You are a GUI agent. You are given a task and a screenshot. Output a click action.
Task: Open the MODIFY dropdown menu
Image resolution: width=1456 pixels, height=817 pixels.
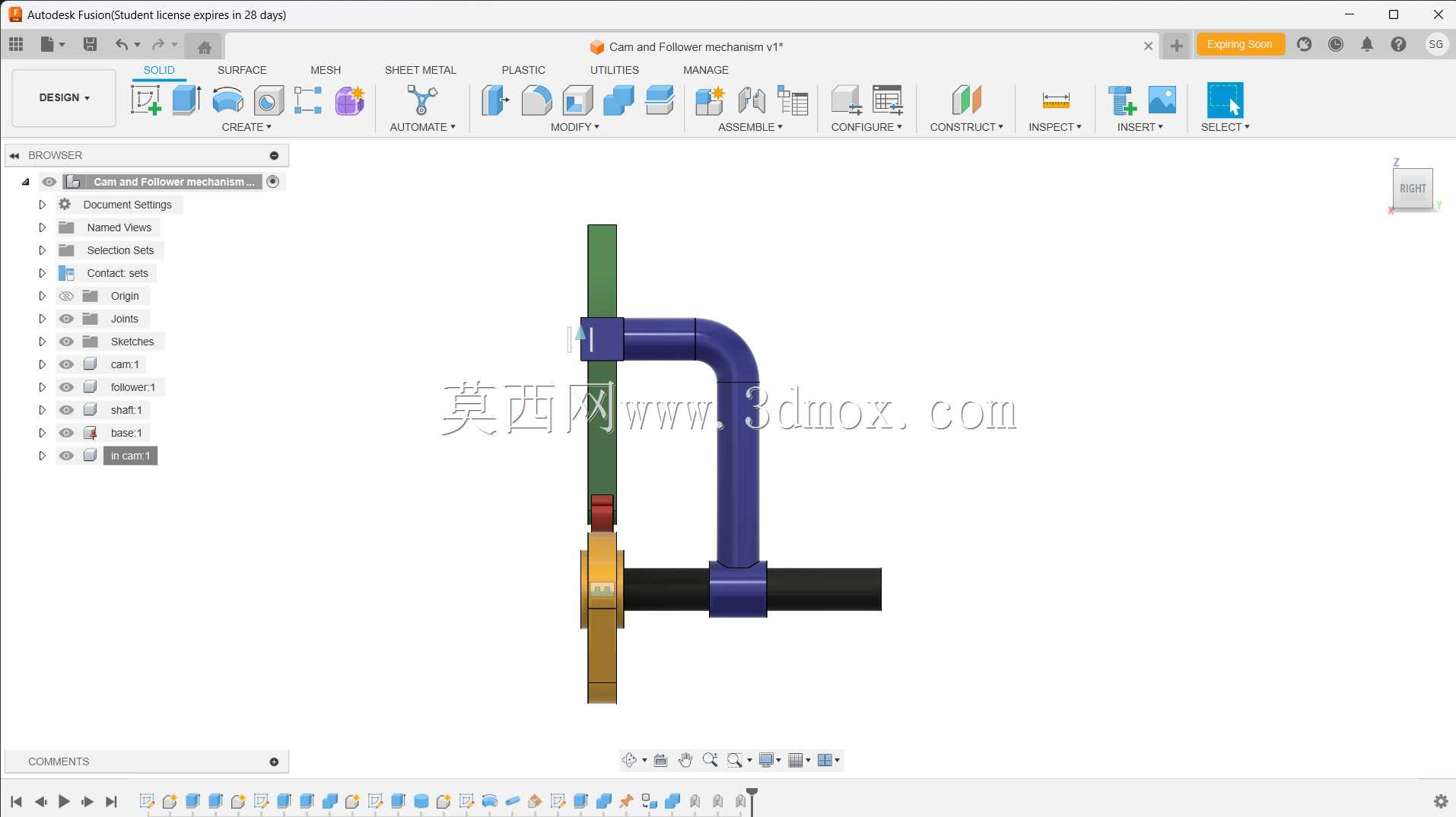tap(575, 127)
